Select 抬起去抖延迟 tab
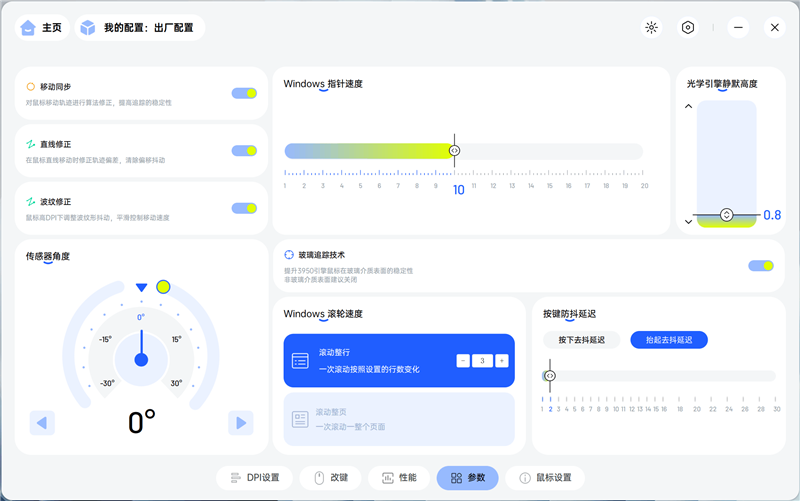 669,340
